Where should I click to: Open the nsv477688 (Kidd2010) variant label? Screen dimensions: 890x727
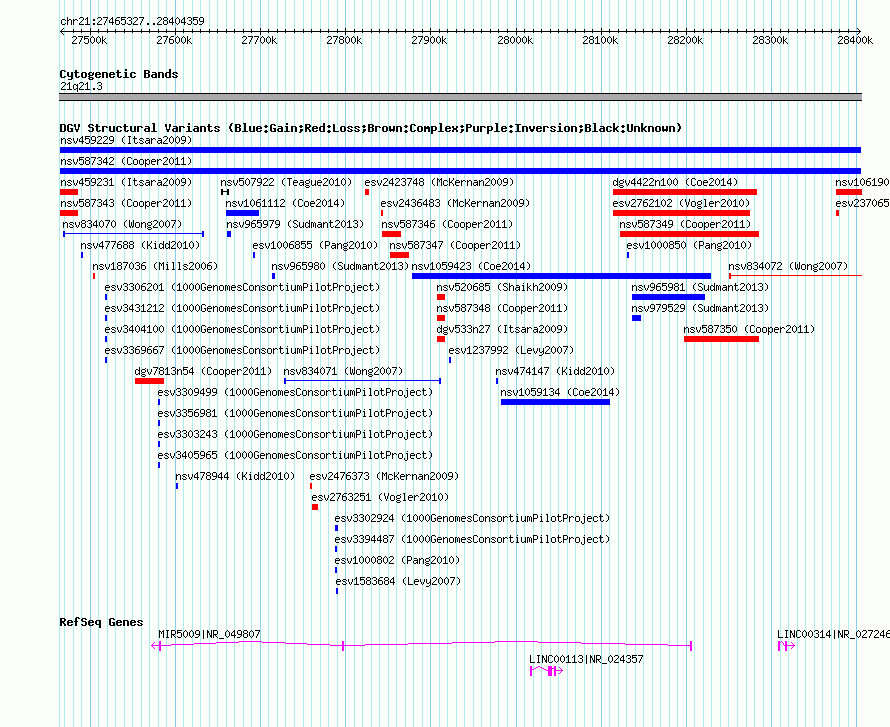point(140,245)
